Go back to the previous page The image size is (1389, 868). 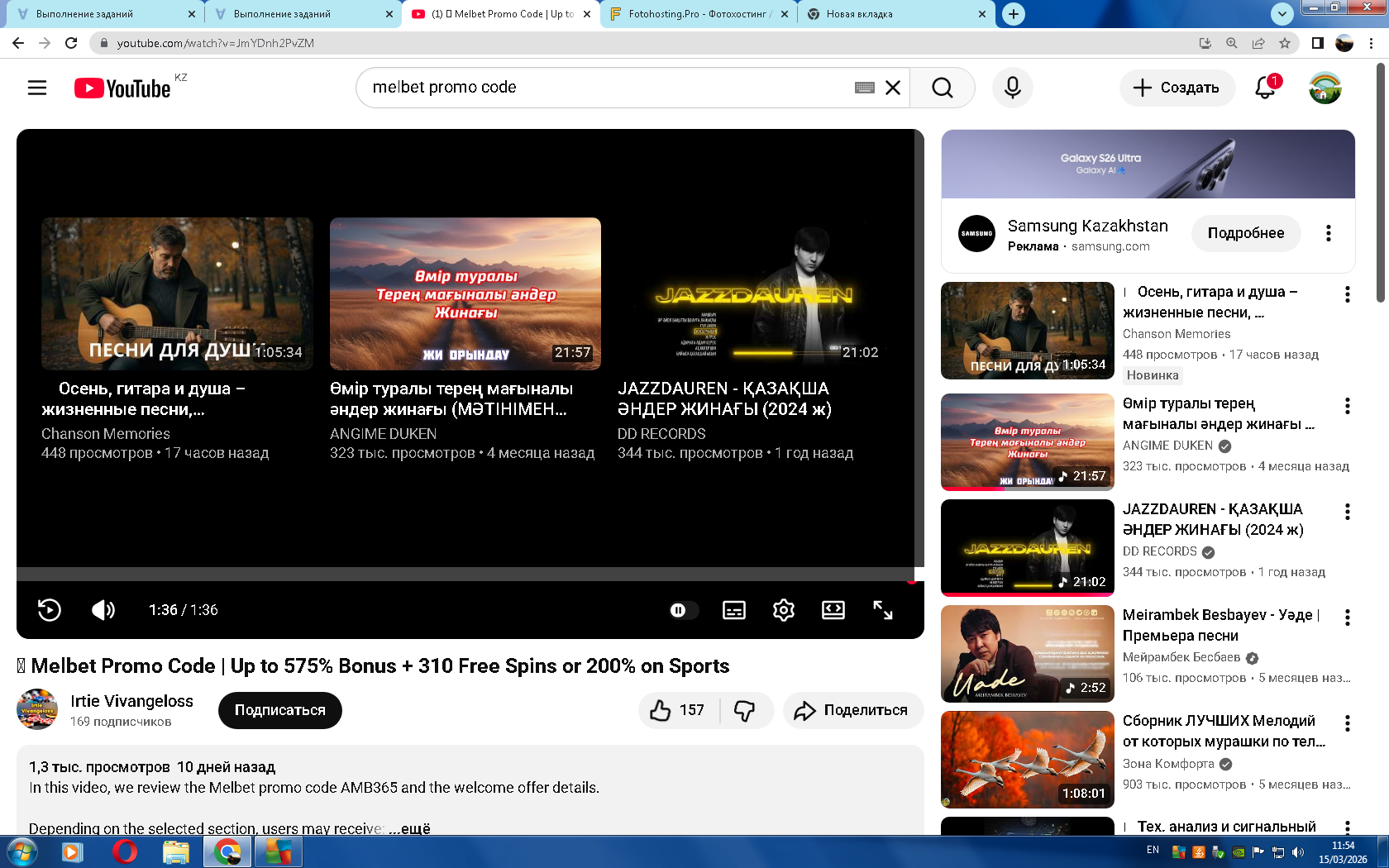18,43
